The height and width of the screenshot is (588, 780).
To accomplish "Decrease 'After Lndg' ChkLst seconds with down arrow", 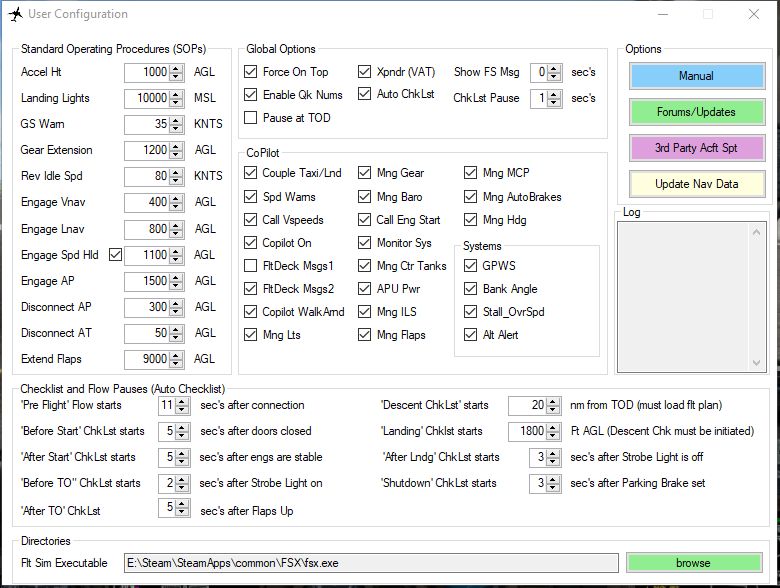I will pyautogui.click(x=553, y=461).
